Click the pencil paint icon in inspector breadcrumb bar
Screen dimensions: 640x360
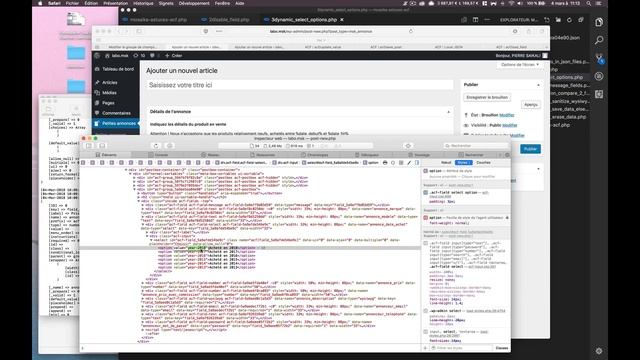(409, 162)
